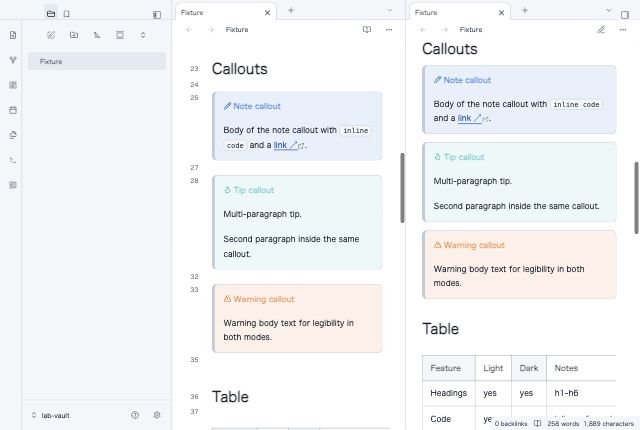Create a new folder in file explorer
The image size is (640, 430).
(74, 35)
